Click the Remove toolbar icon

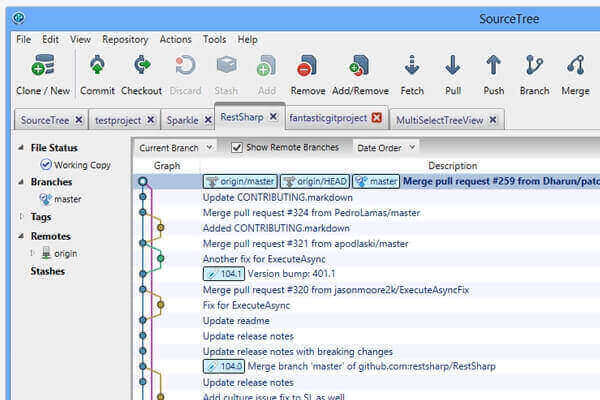tap(308, 68)
